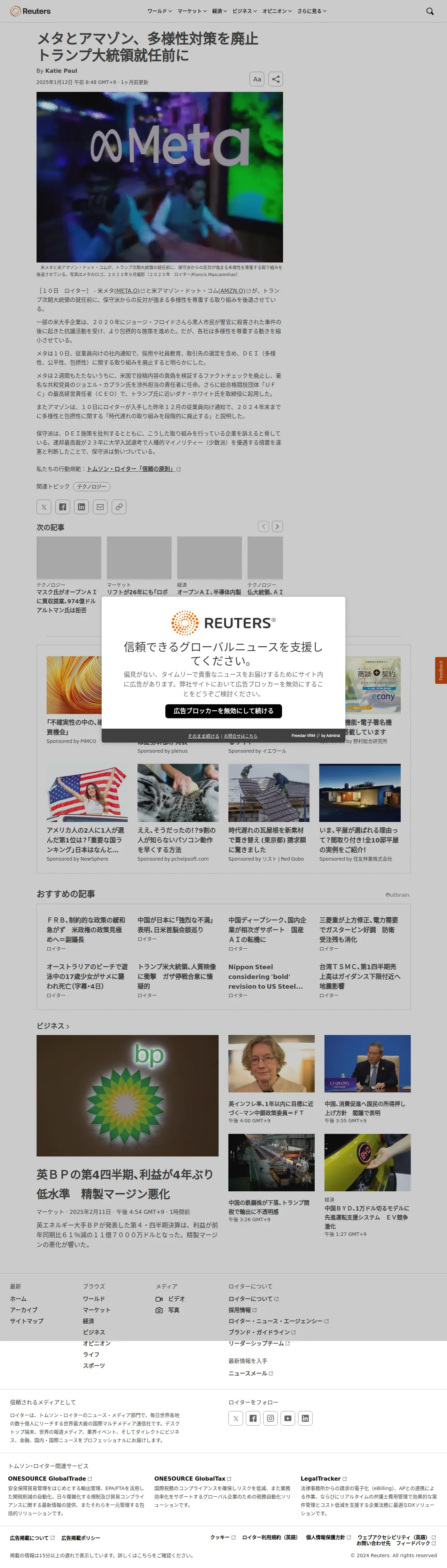Copy article link with chain icon
Image resolution: width=447 pixels, height=1568 pixels.
119,507
